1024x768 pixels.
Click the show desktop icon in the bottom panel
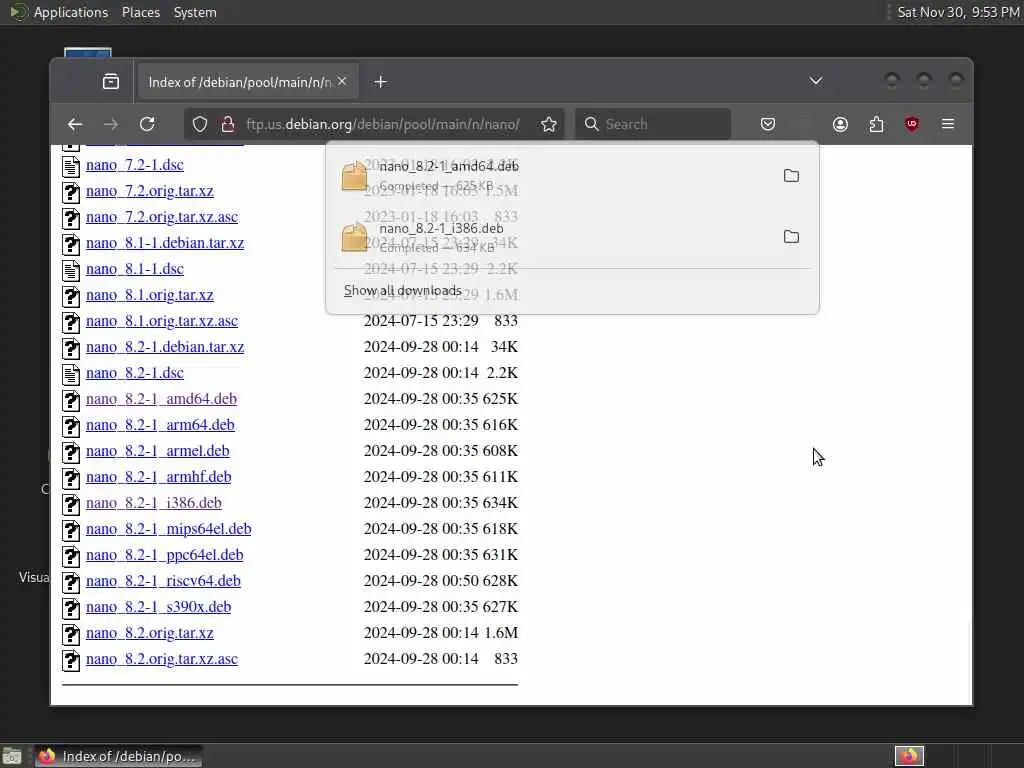point(12,756)
